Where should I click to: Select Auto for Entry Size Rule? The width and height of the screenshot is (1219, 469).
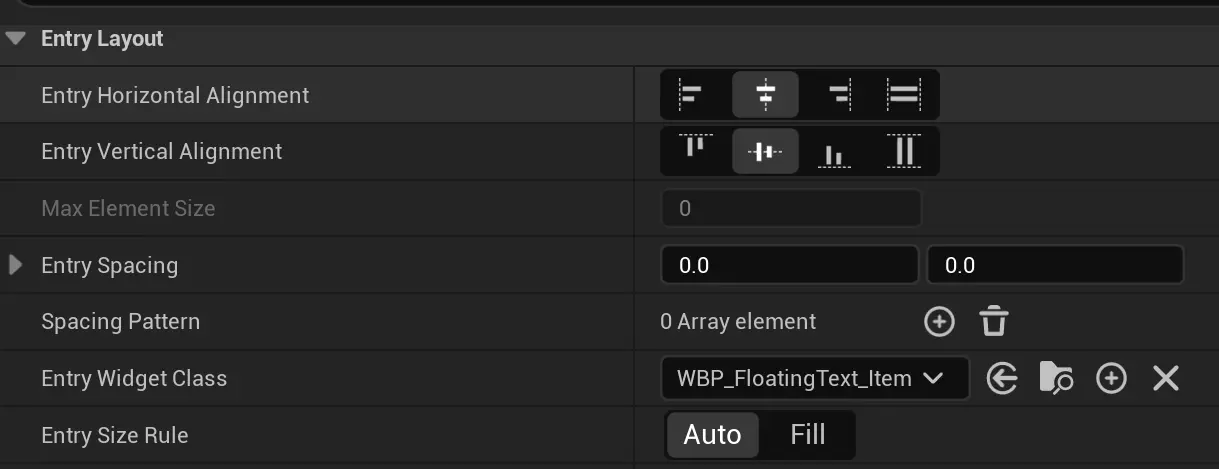point(712,435)
